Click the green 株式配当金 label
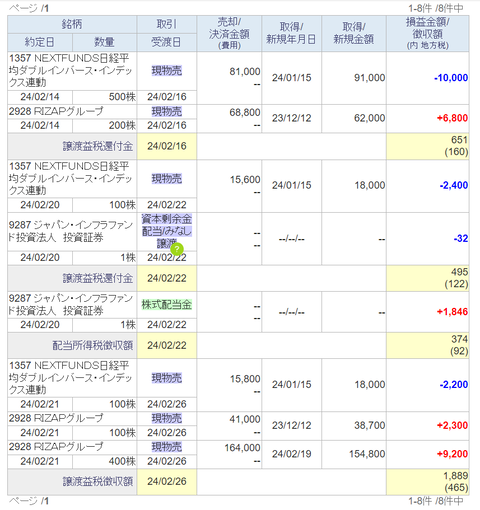 coord(167,305)
